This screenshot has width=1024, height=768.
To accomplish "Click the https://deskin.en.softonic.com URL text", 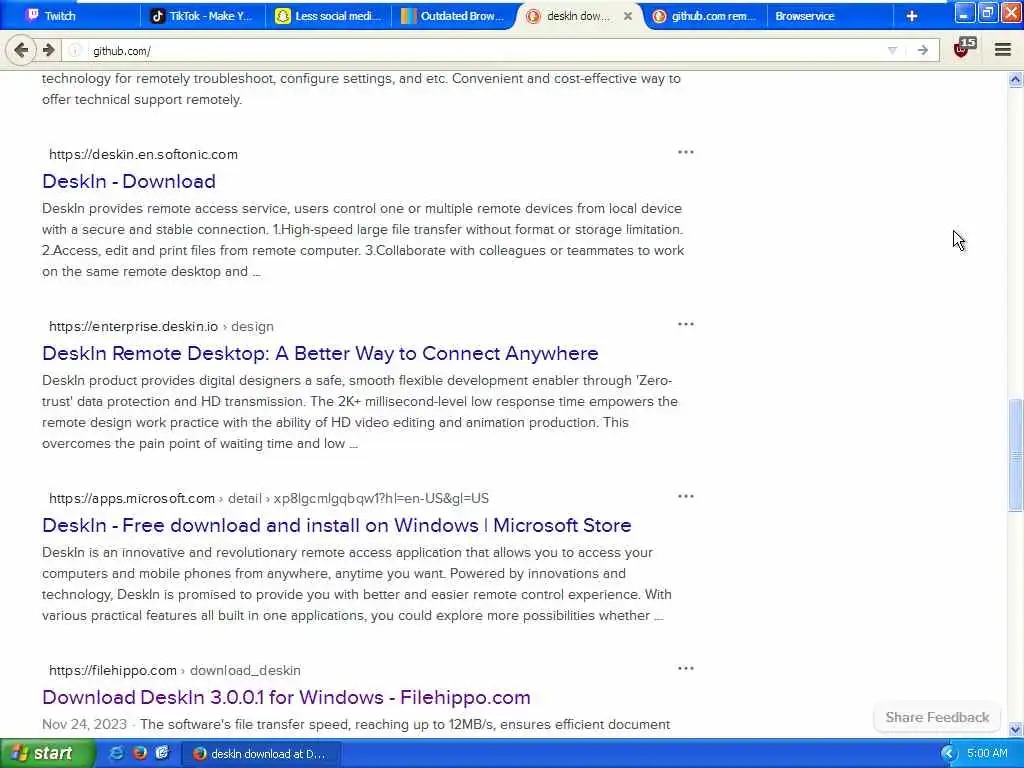I will pos(143,154).
